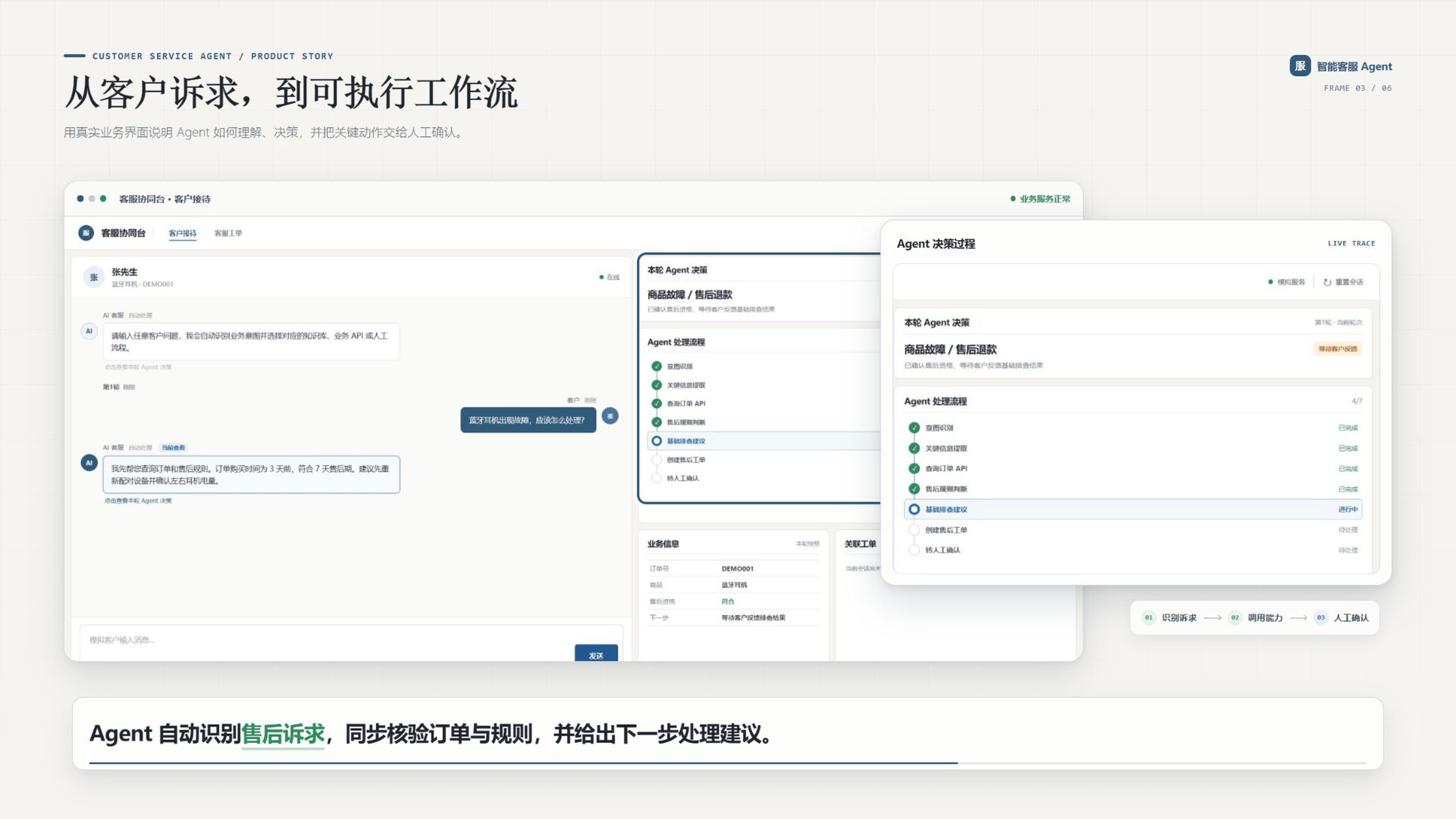Click the 01 识别诉求 step chip

[x=1169, y=618]
